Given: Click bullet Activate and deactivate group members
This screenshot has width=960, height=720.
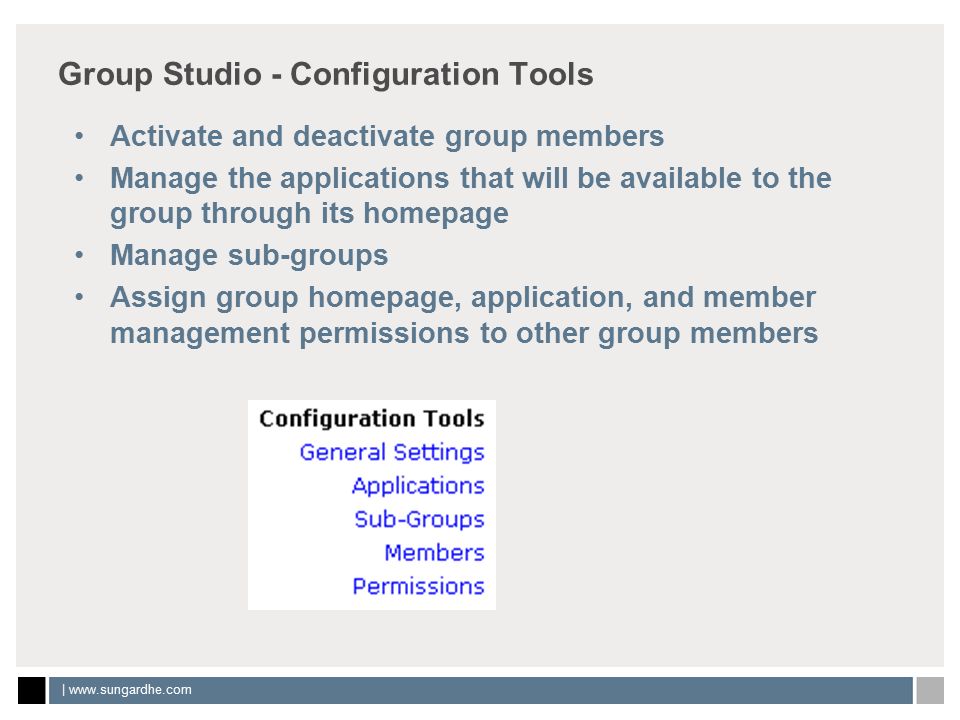Looking at the screenshot, I should coord(387,137).
